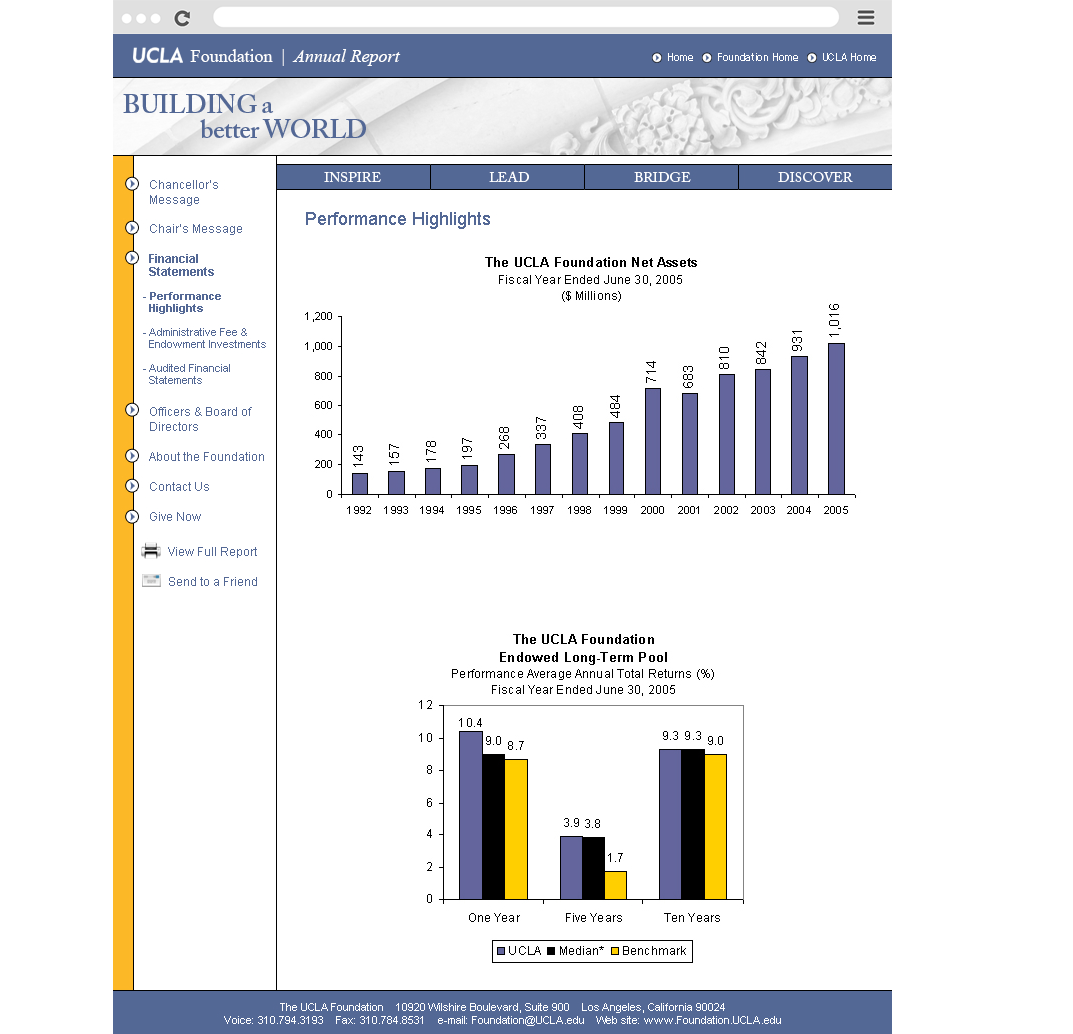This screenshot has width=1073, height=1034.
Task: Select the BRIDGE navigation tab
Action: click(661, 177)
